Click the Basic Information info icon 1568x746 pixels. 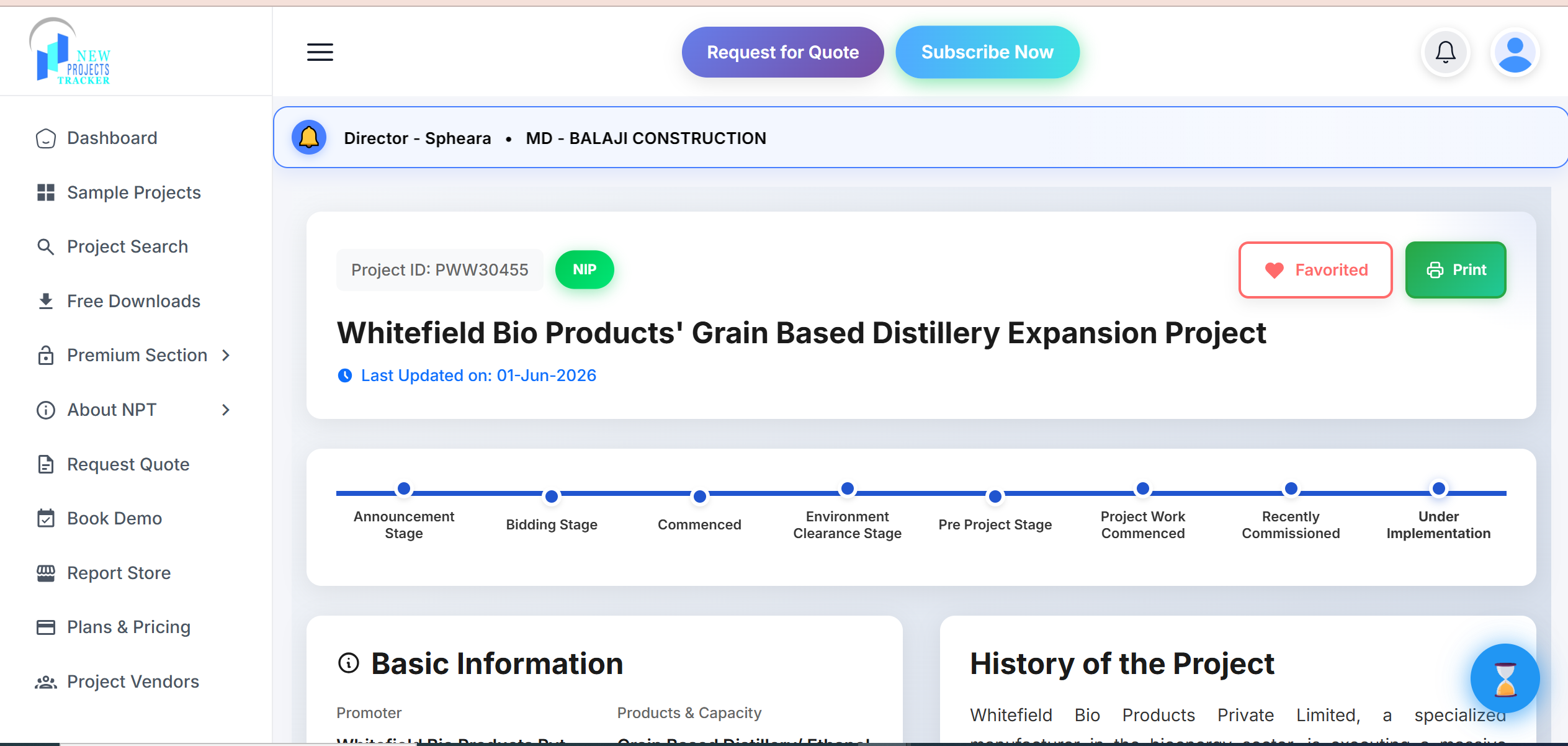[x=349, y=663]
